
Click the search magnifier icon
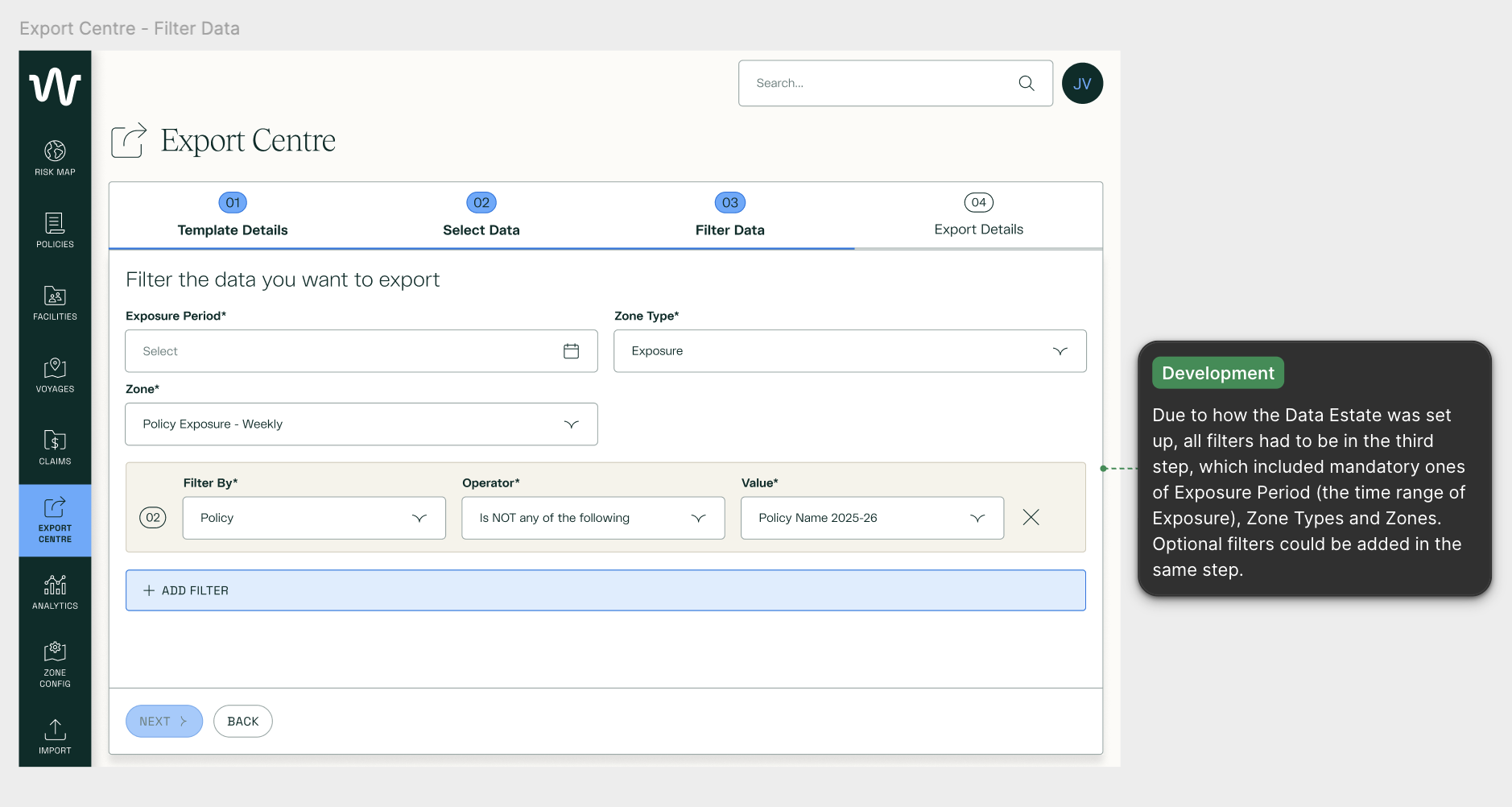point(1027,83)
